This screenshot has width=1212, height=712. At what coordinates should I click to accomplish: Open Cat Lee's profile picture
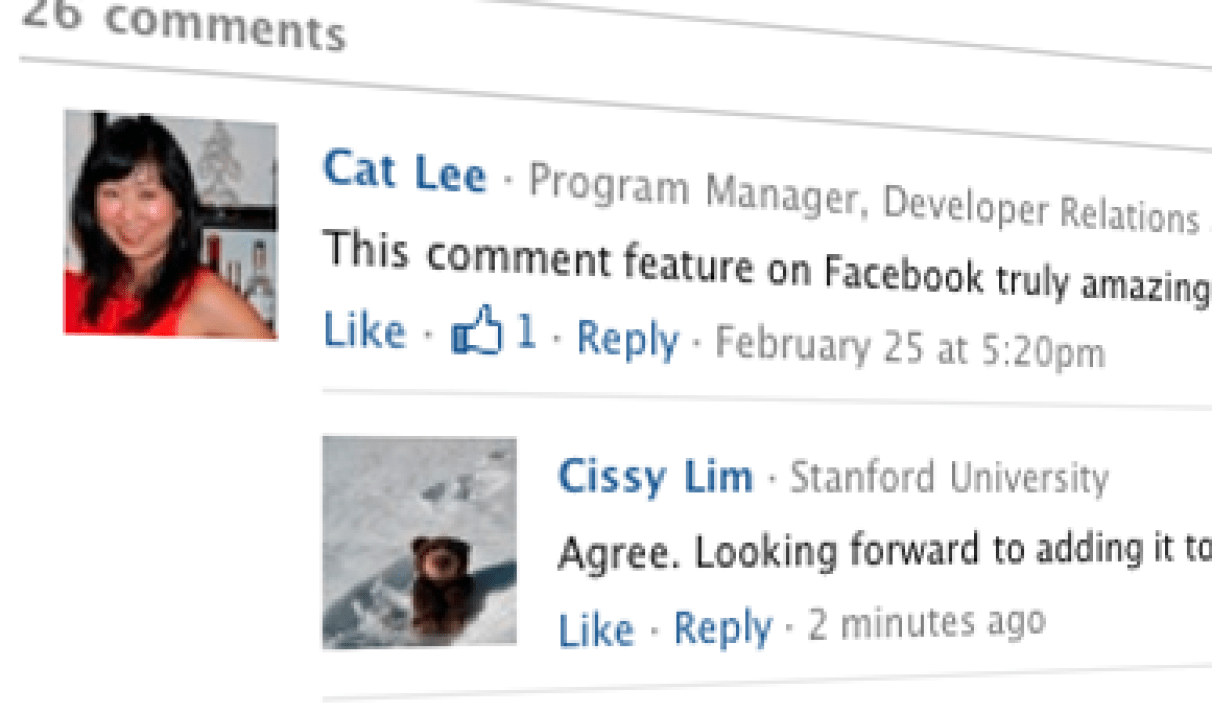click(170, 224)
